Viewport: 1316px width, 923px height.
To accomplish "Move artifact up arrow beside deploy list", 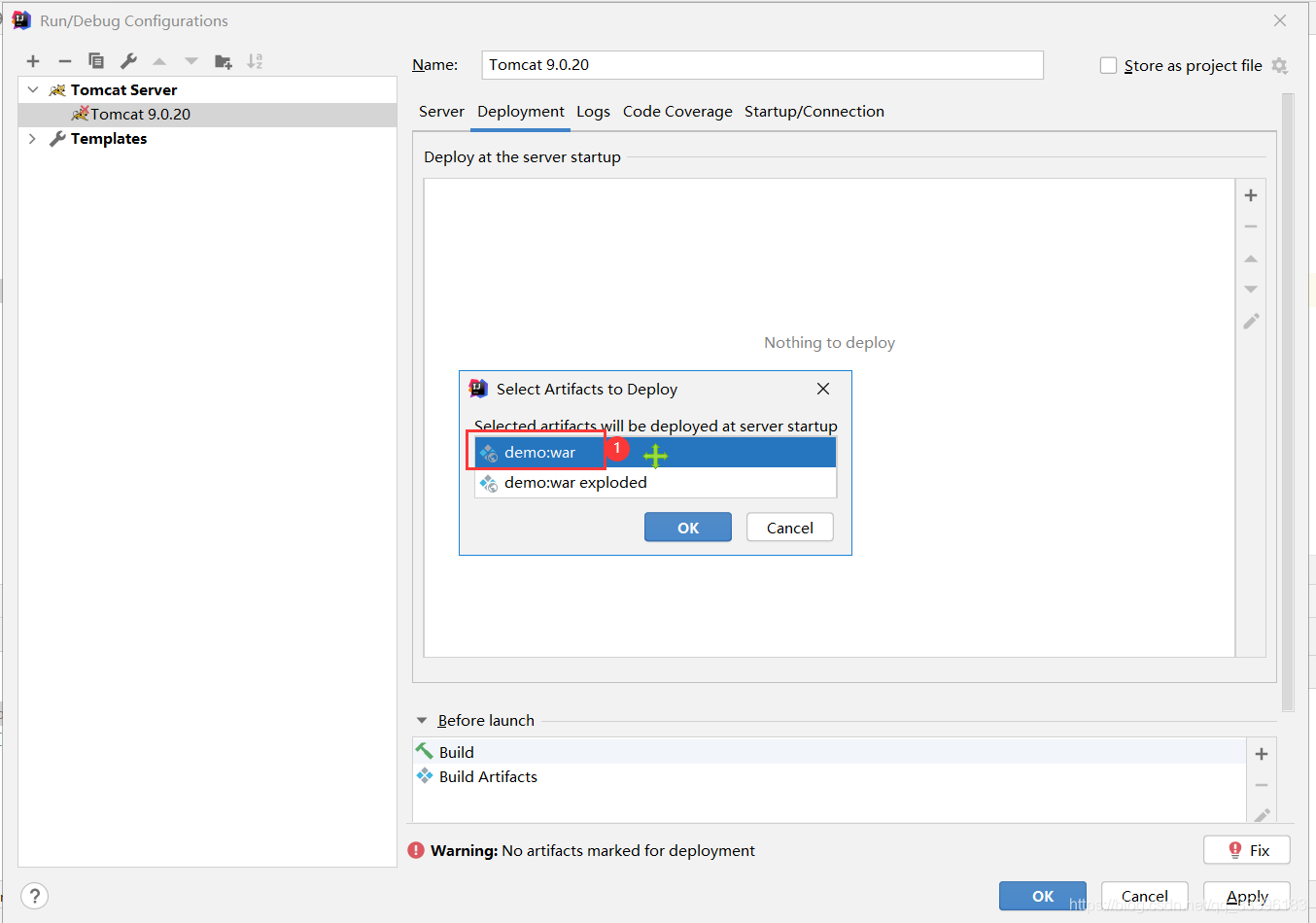I will pyautogui.click(x=1251, y=258).
